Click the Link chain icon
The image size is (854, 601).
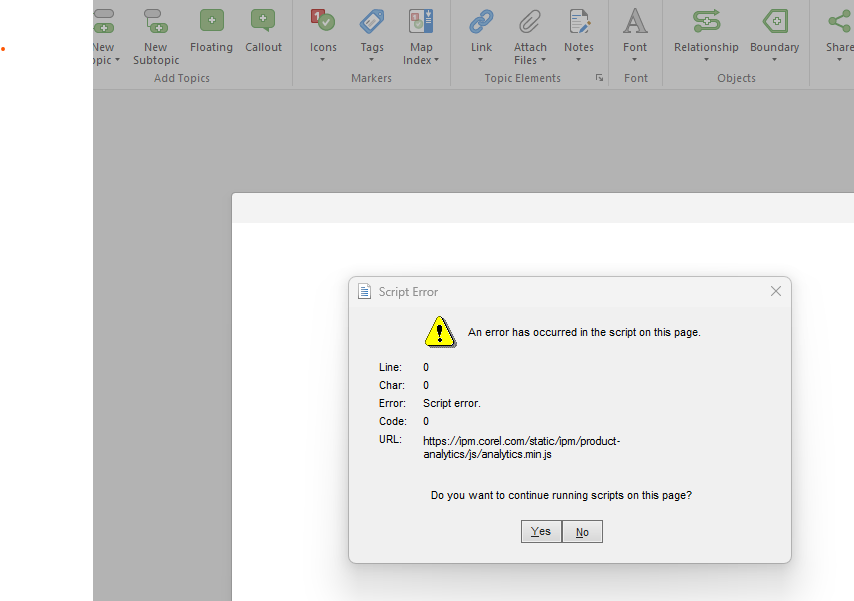point(481,21)
